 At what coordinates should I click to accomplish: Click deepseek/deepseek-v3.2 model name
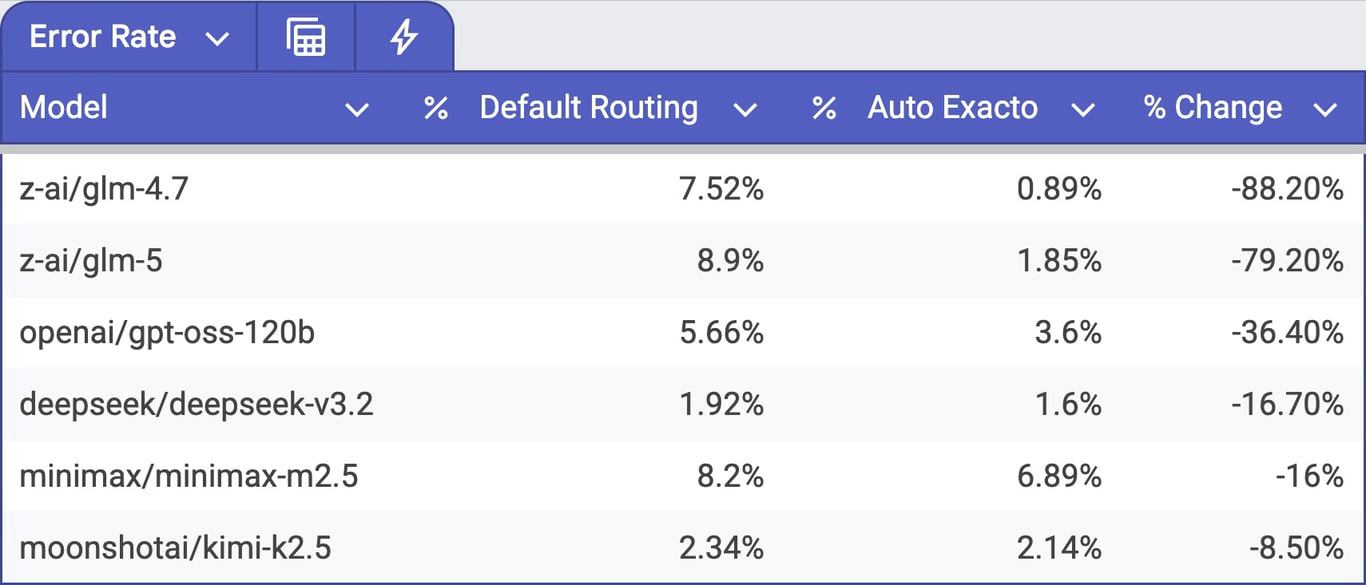[196, 405]
